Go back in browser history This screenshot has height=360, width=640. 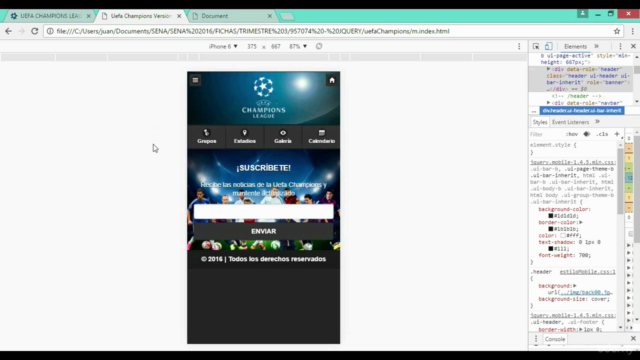(x=9, y=31)
